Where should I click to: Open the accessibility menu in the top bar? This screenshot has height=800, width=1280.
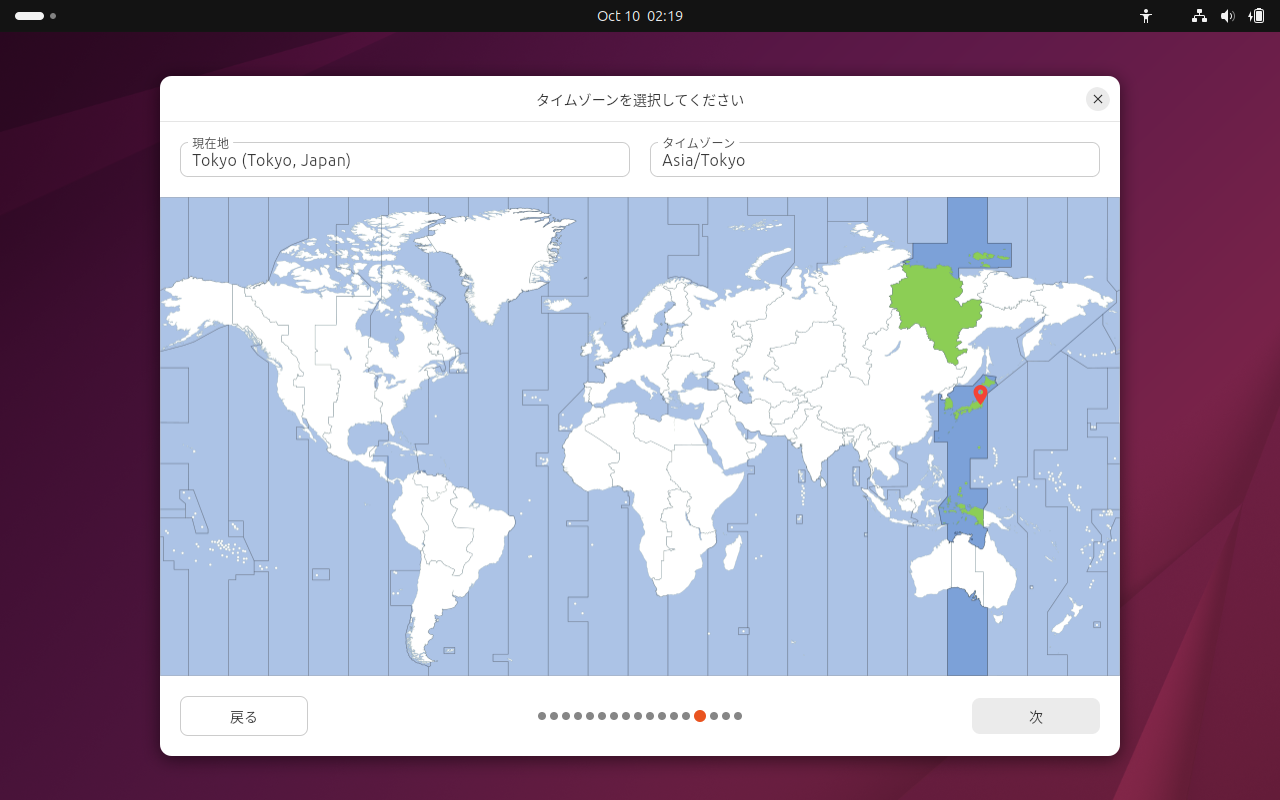click(1145, 16)
